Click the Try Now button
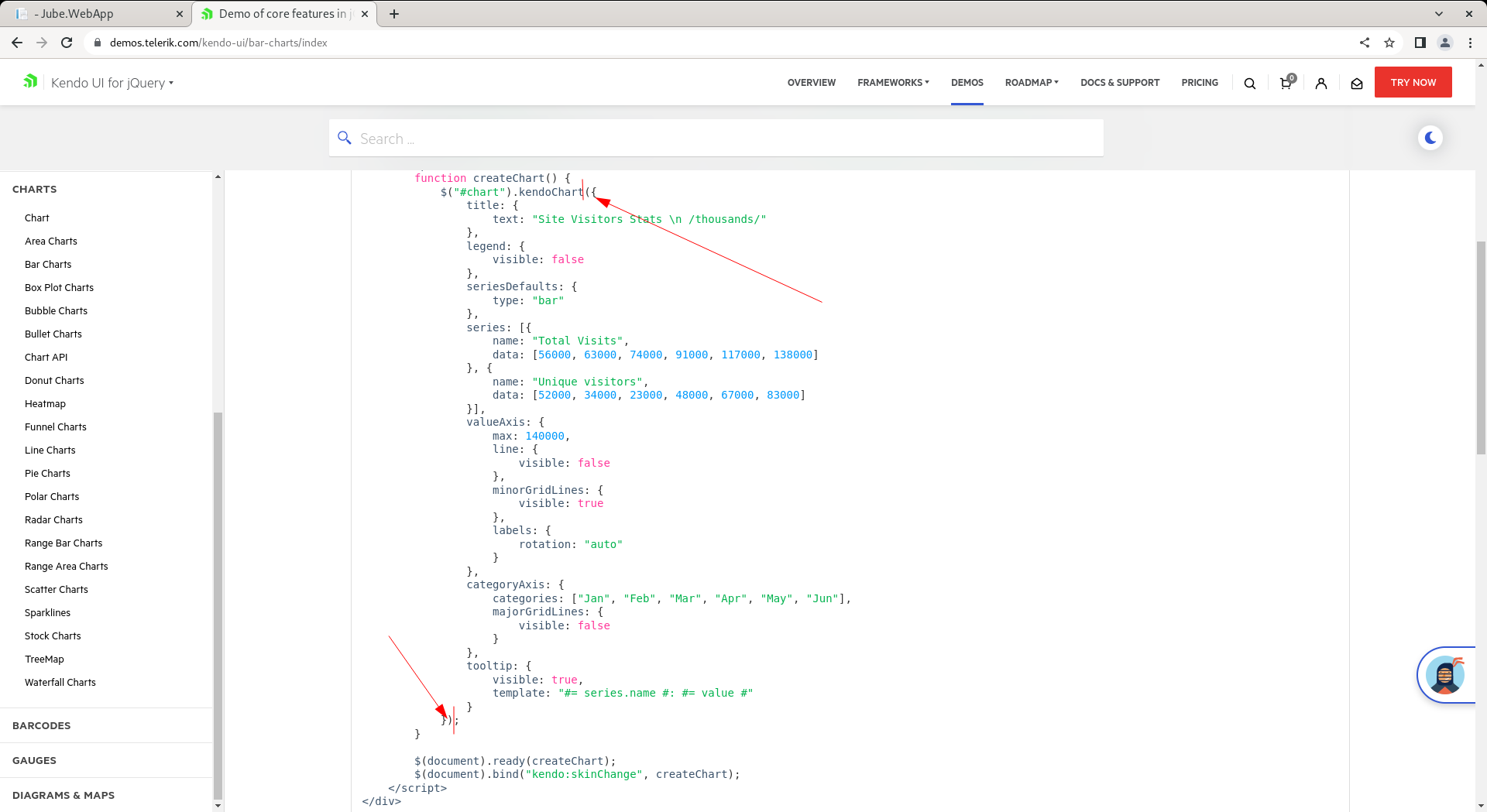Screen dimensions: 1487x812 coord(1413,82)
